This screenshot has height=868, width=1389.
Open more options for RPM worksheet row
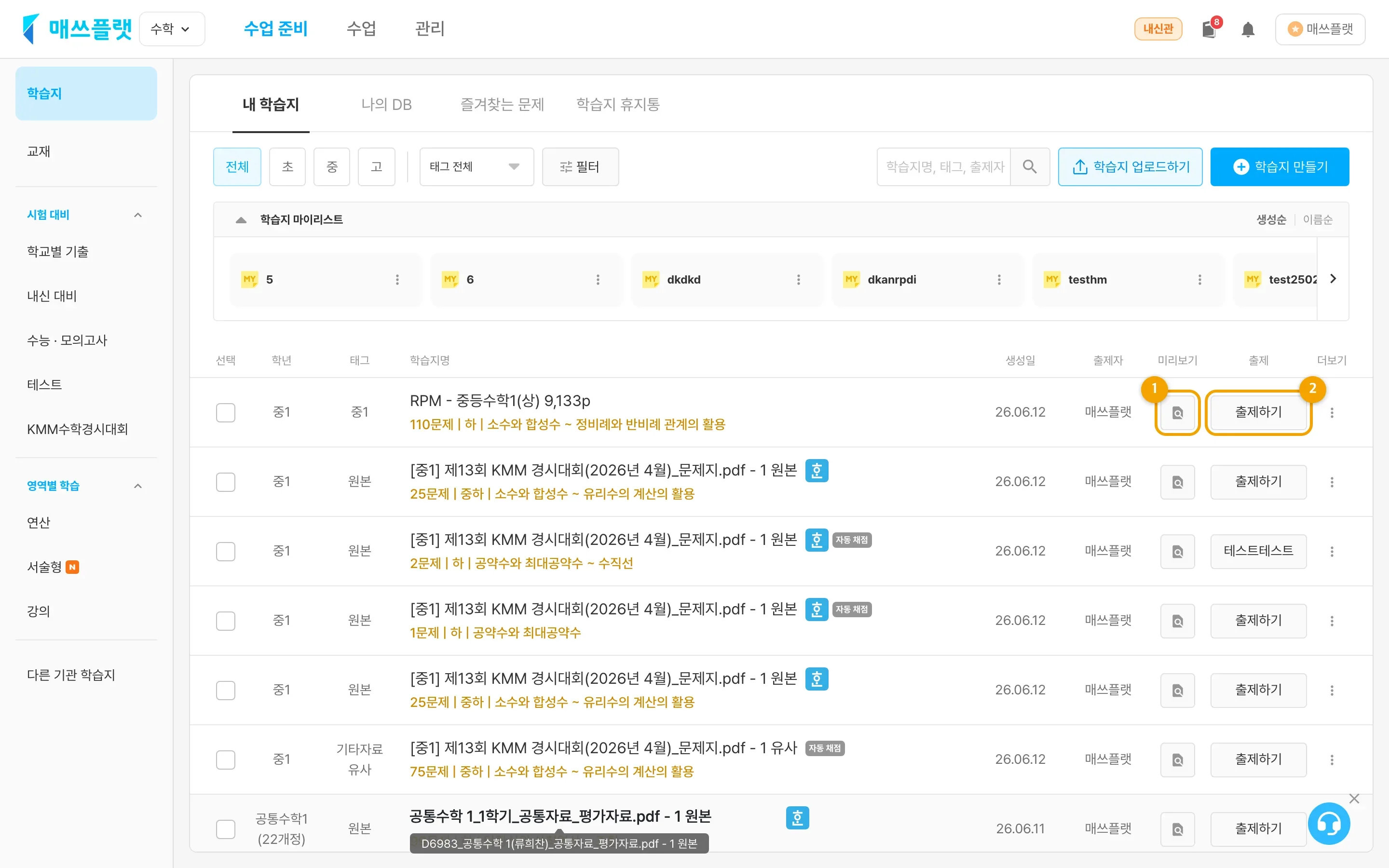1332,412
